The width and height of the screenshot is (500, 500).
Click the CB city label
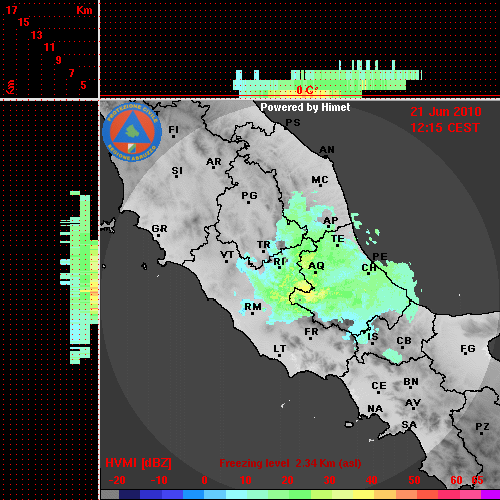pos(404,341)
